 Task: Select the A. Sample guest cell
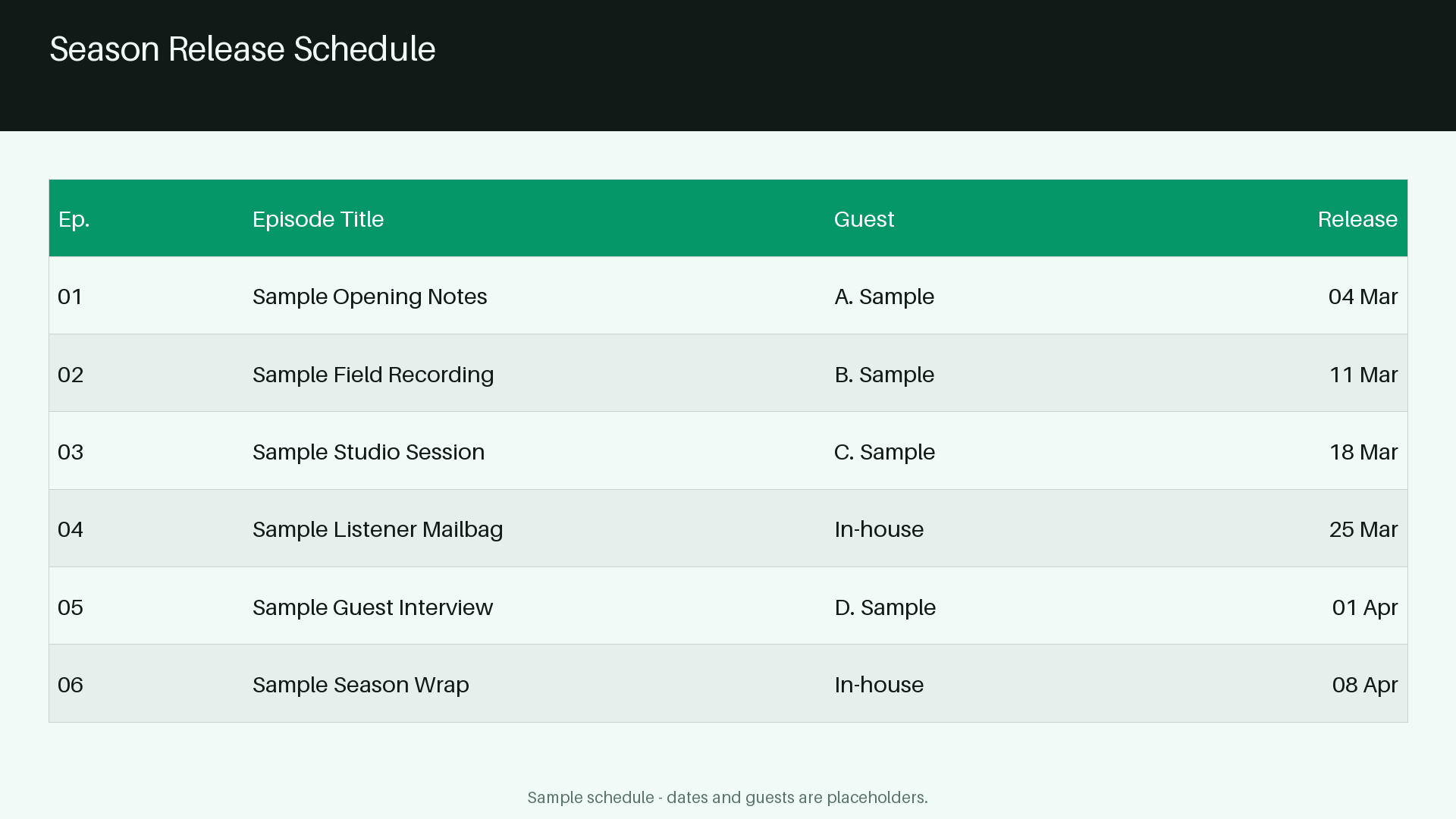(x=884, y=297)
